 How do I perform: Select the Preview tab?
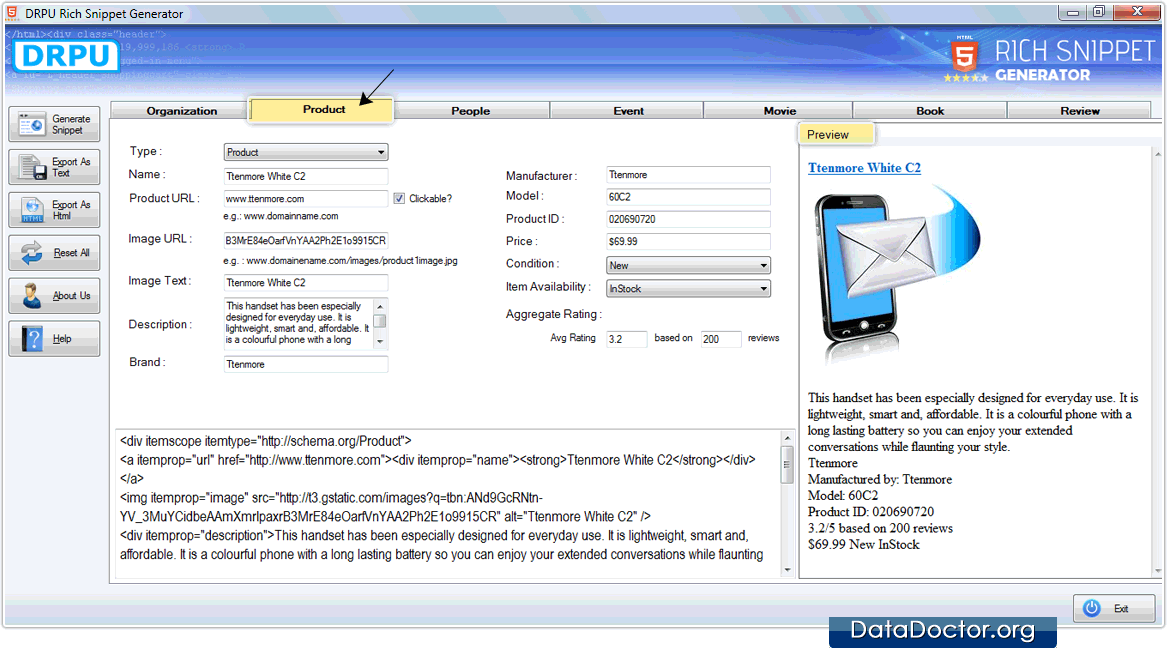(x=837, y=135)
